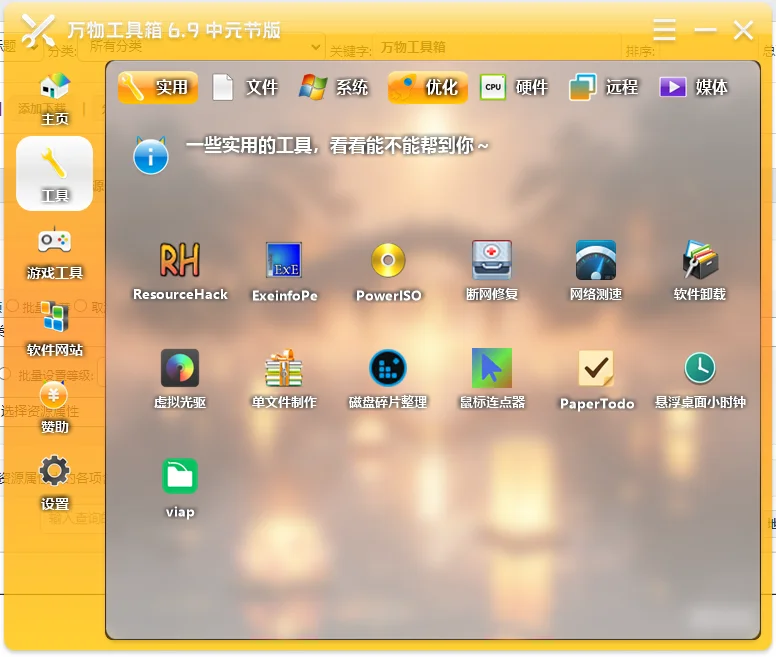Launch PaperTodo tool
776x657 pixels.
pyautogui.click(x=597, y=379)
